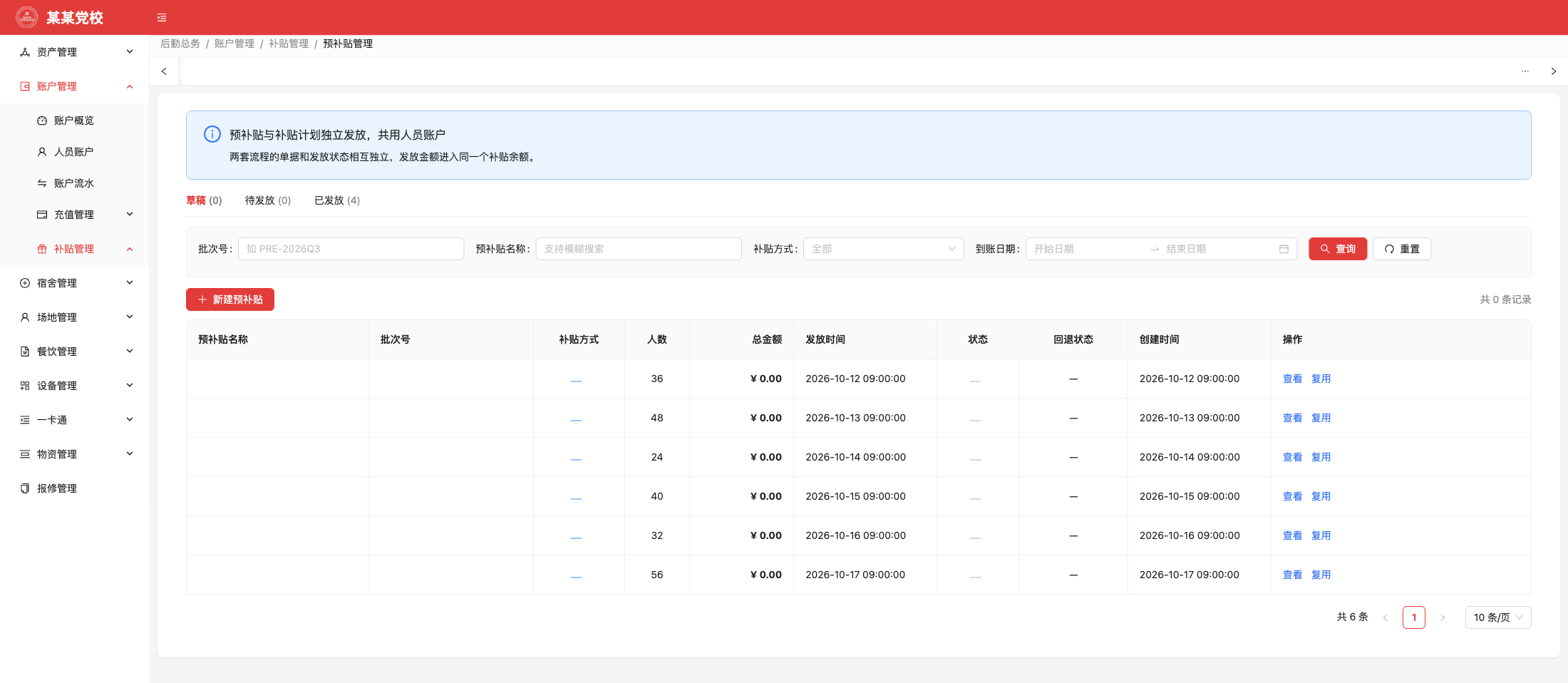
Task: Go to next page in pagination
Action: tap(1443, 617)
